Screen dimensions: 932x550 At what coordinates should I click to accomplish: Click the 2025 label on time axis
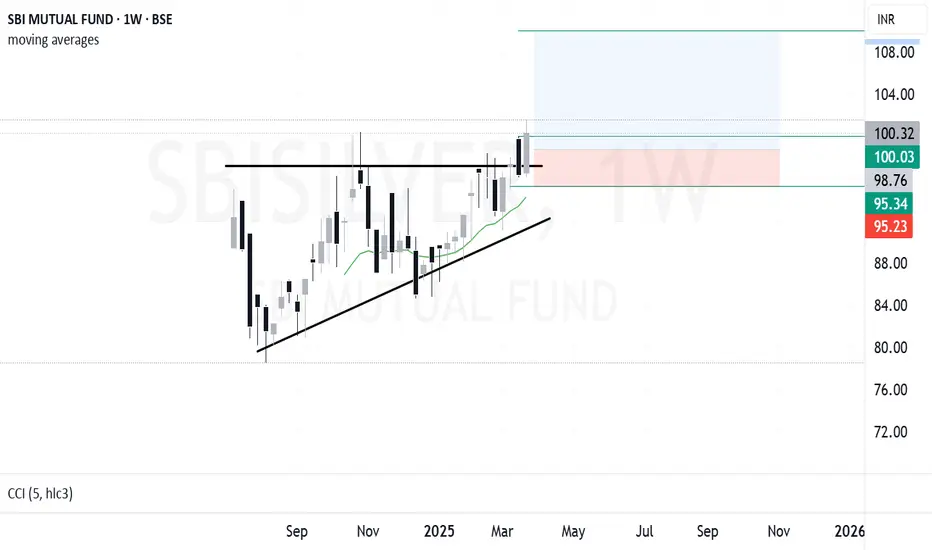click(x=439, y=531)
